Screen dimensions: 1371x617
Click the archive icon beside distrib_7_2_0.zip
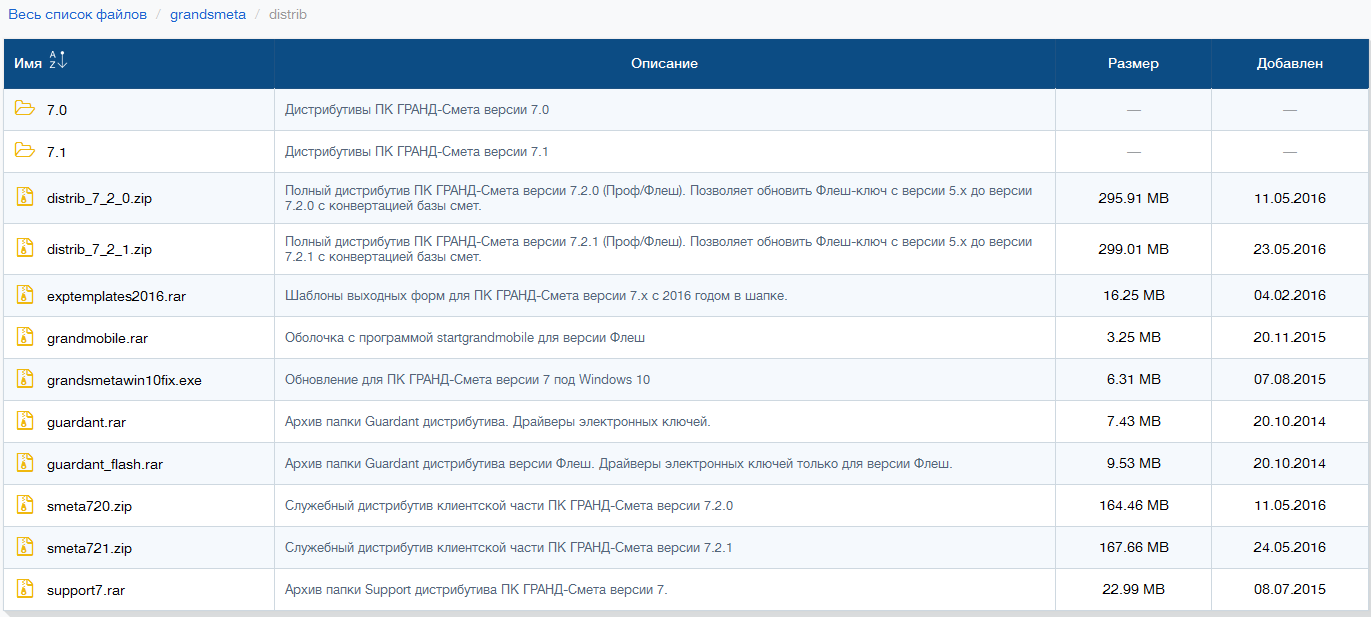pyautogui.click(x=25, y=197)
